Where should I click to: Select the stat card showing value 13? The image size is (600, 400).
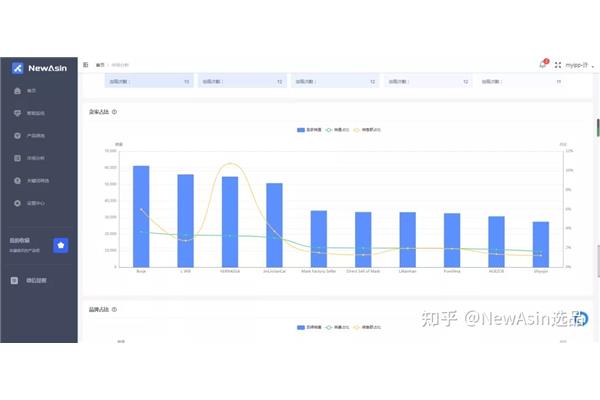pyautogui.click(x=149, y=81)
